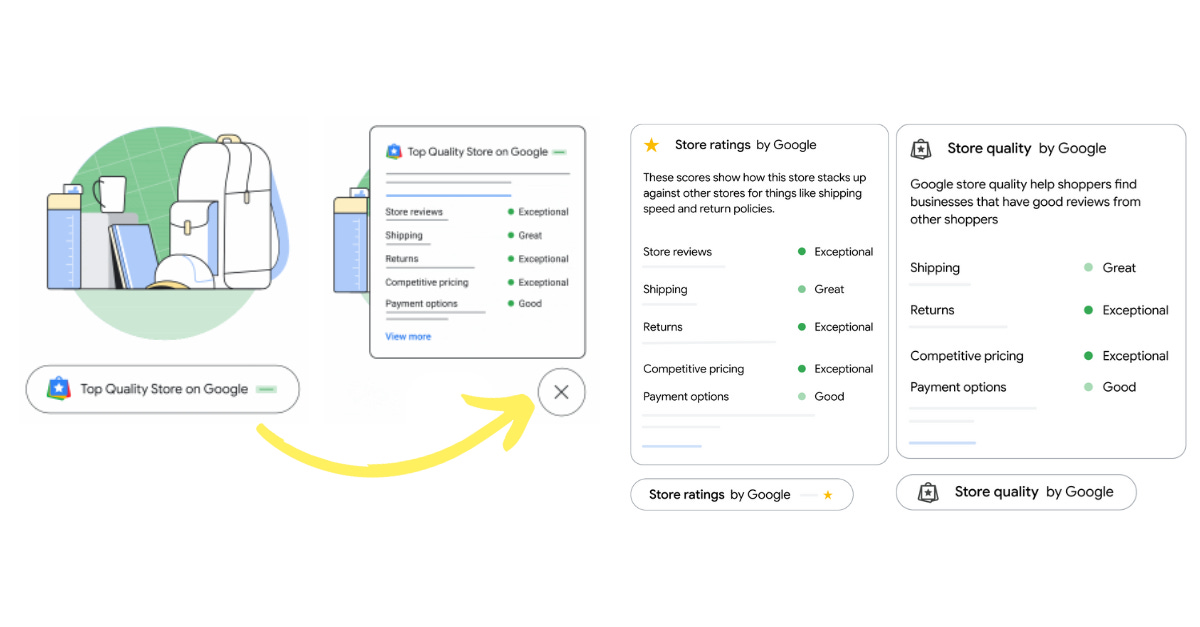Click Payment options in Store ratings card
The width and height of the screenshot is (1200, 627).
coord(686,397)
